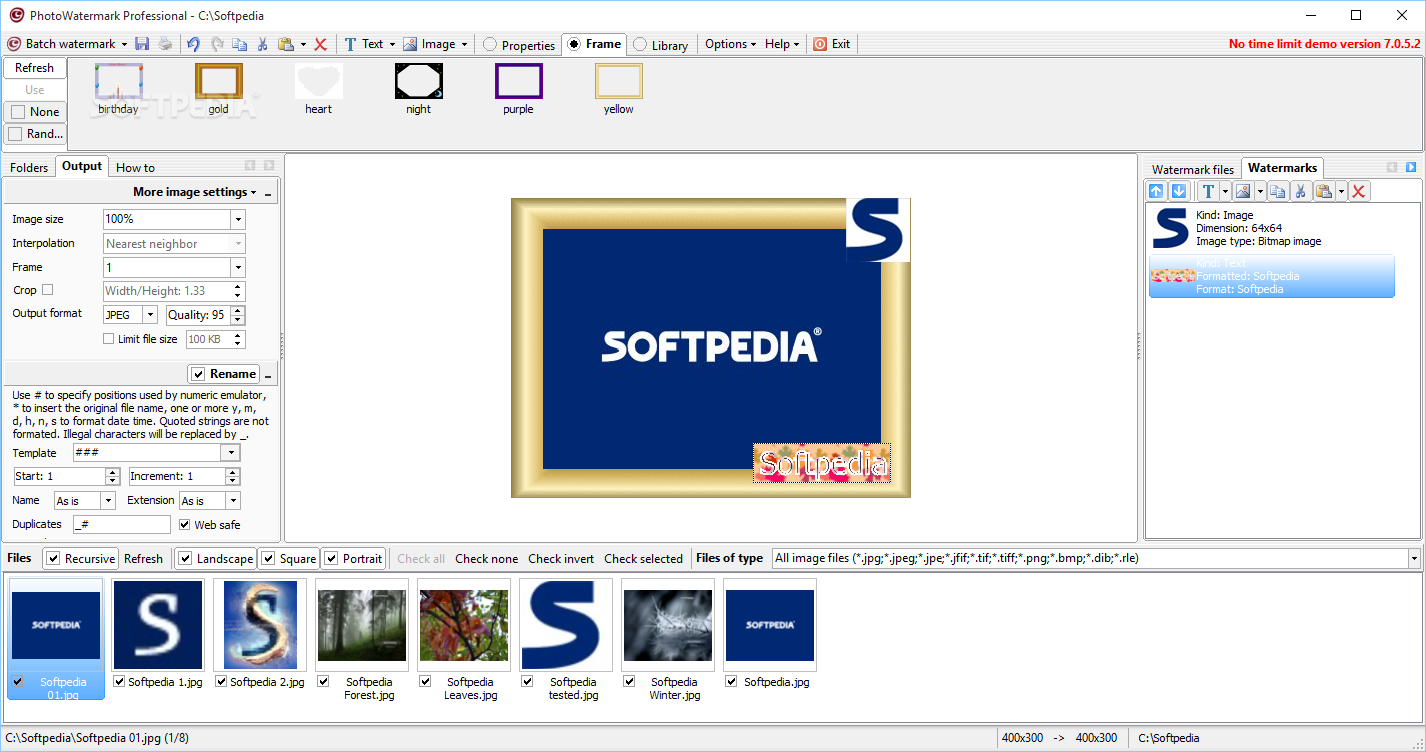
Task: Open the main toolbar Paste options dropdown arrow
Action: (303, 44)
